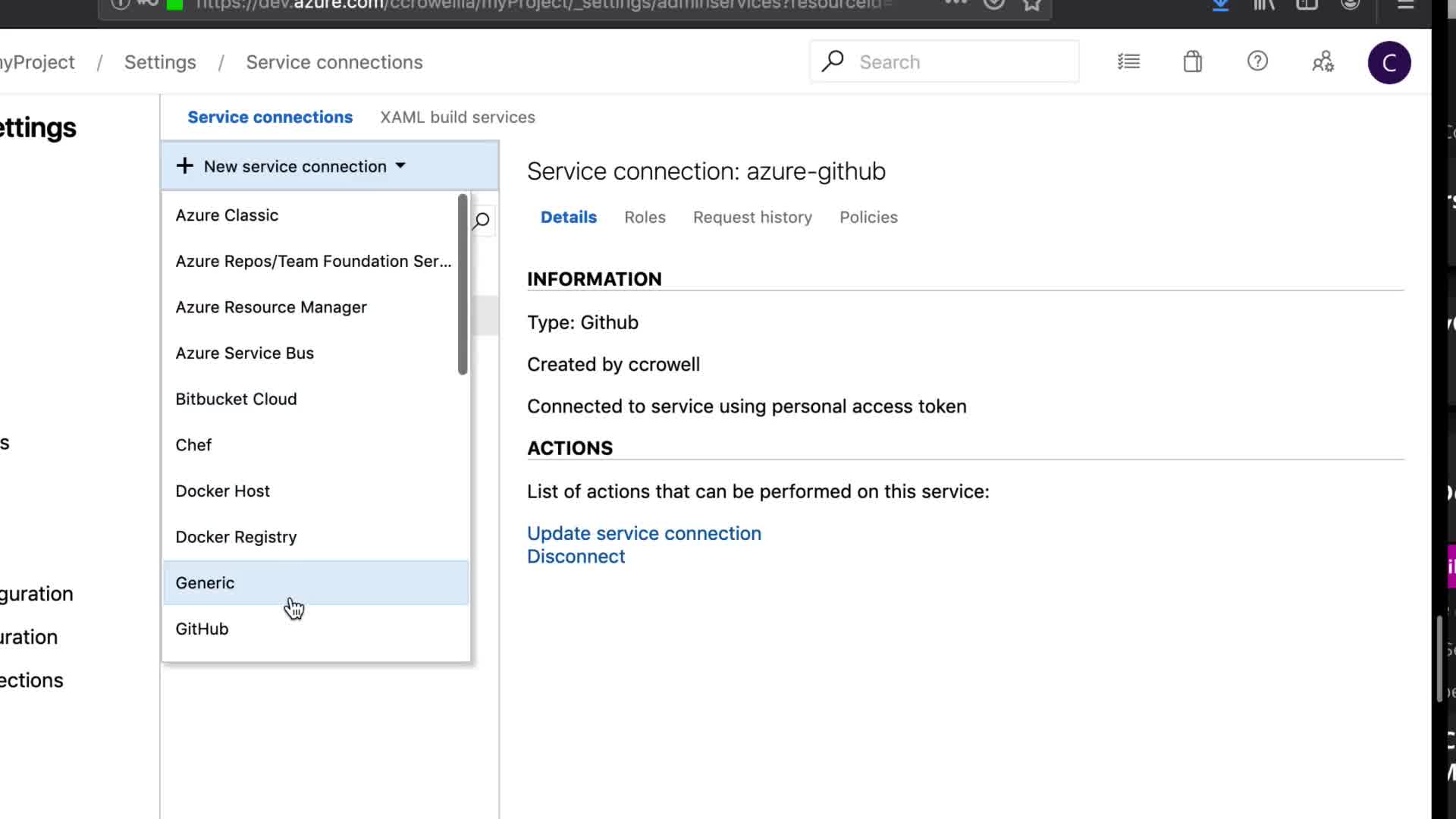Open the Request history tab

click(752, 218)
